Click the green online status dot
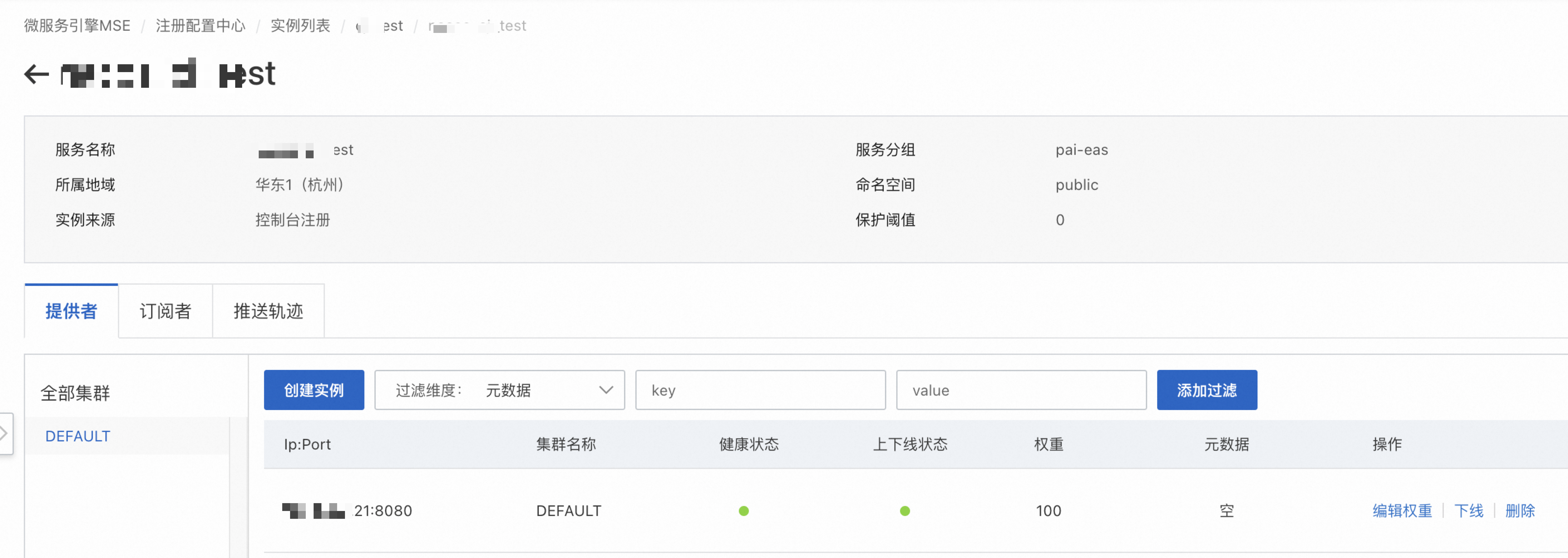Image resolution: width=1568 pixels, height=558 pixels. tap(904, 511)
